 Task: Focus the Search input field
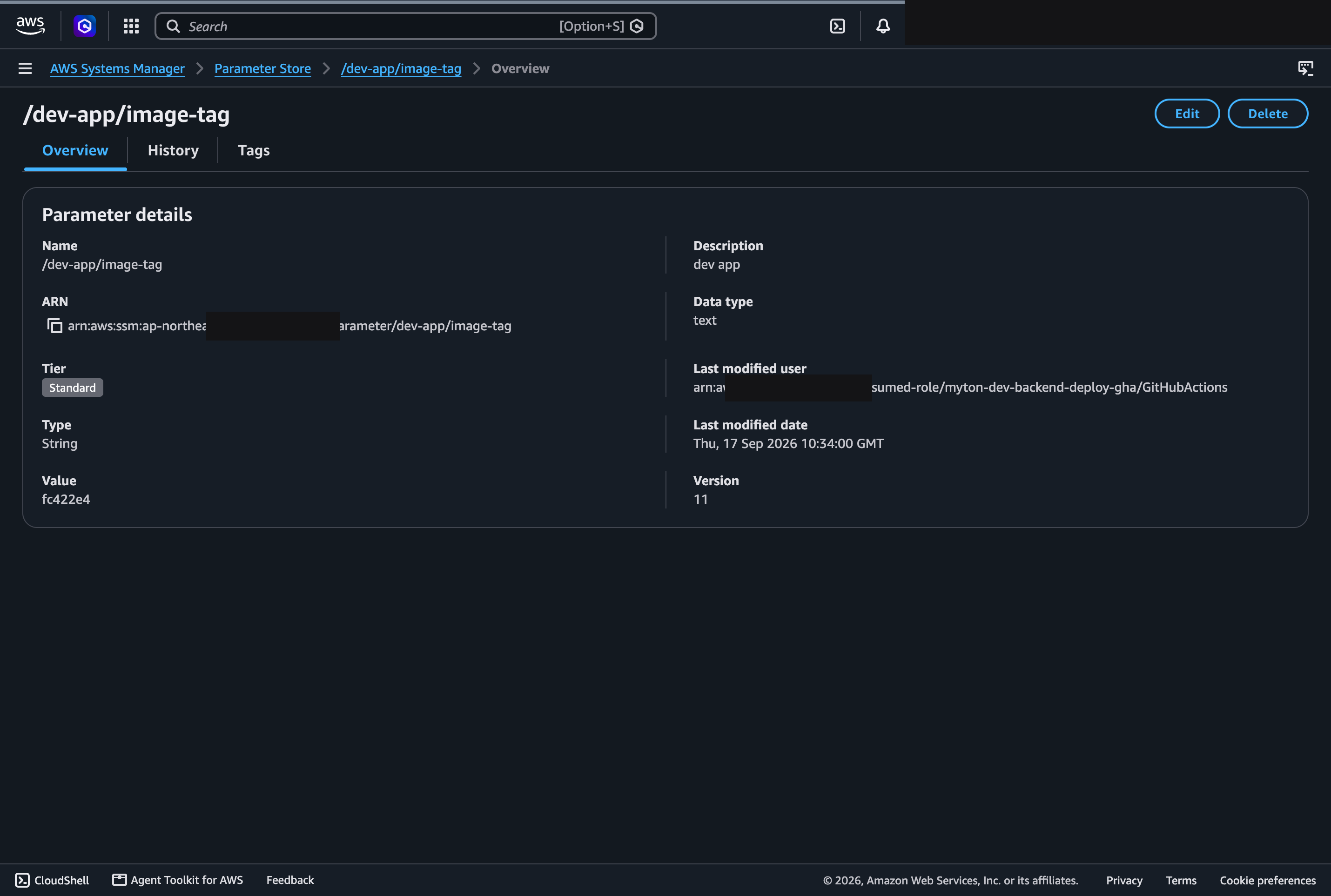click(405, 27)
